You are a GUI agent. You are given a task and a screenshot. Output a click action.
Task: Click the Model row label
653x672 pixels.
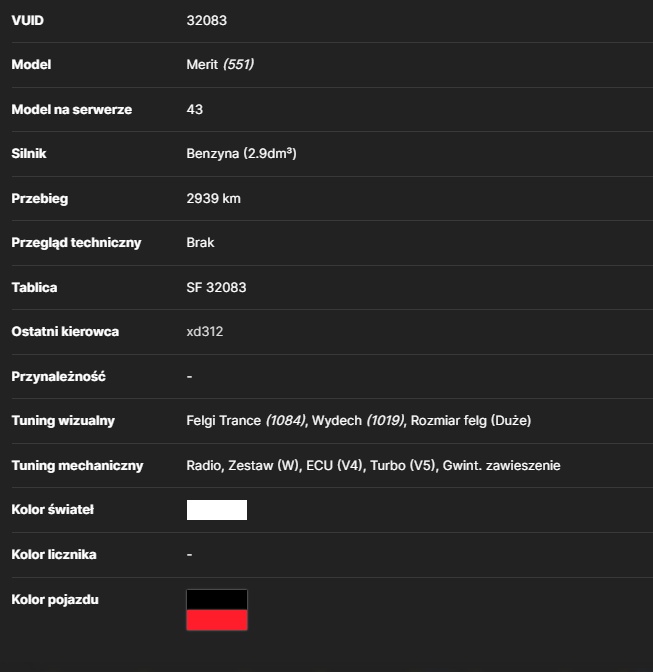(31, 64)
